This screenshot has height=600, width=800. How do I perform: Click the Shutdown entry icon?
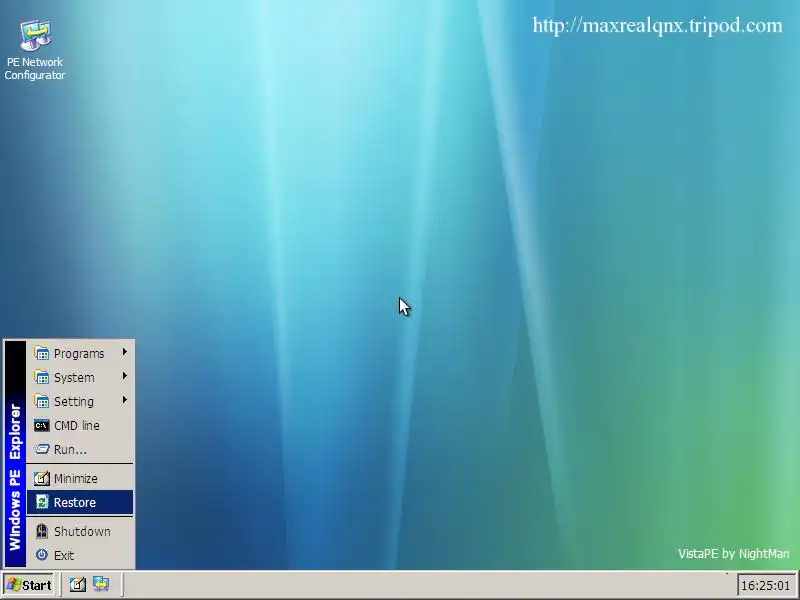pos(42,531)
